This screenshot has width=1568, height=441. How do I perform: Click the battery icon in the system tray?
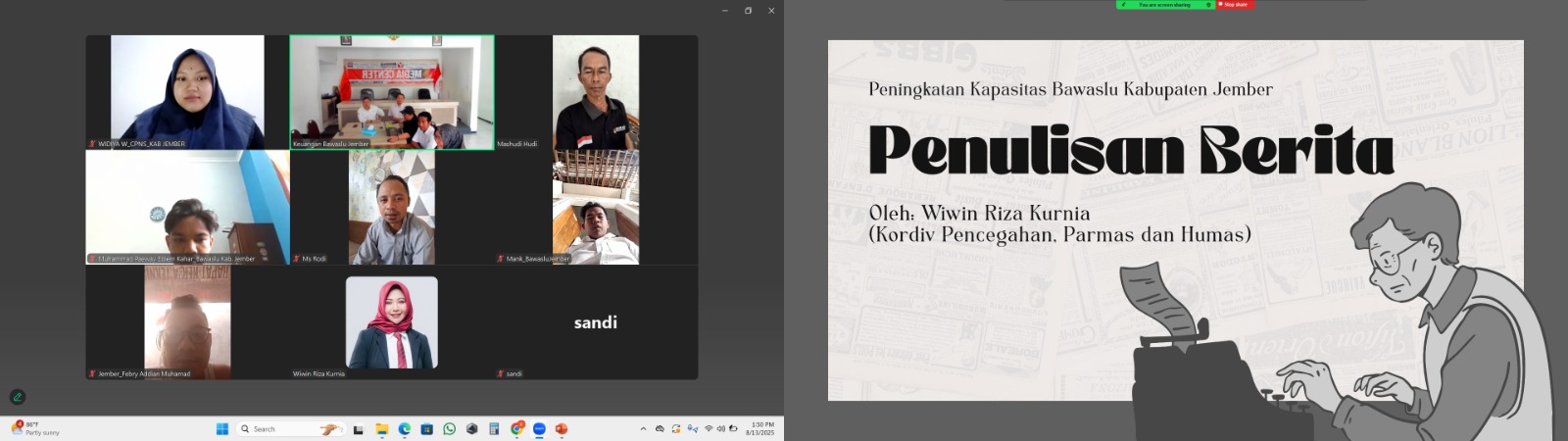[x=733, y=428]
